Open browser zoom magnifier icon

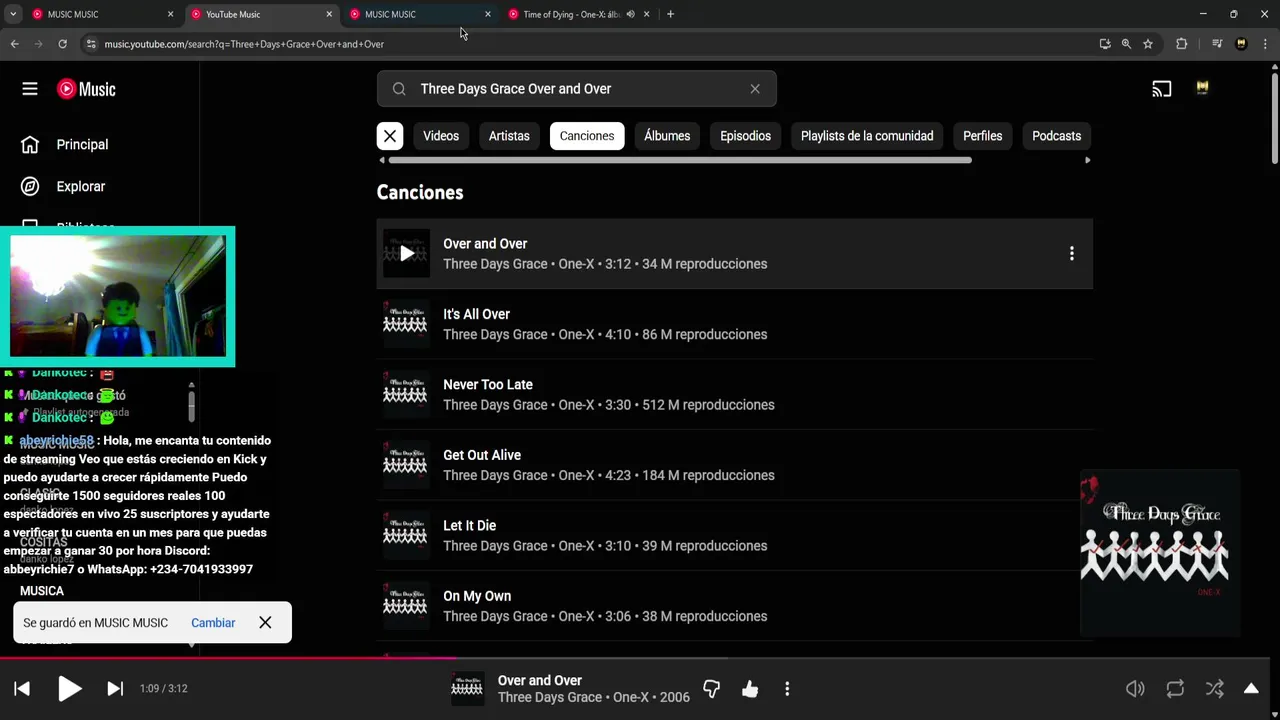(x=1126, y=44)
